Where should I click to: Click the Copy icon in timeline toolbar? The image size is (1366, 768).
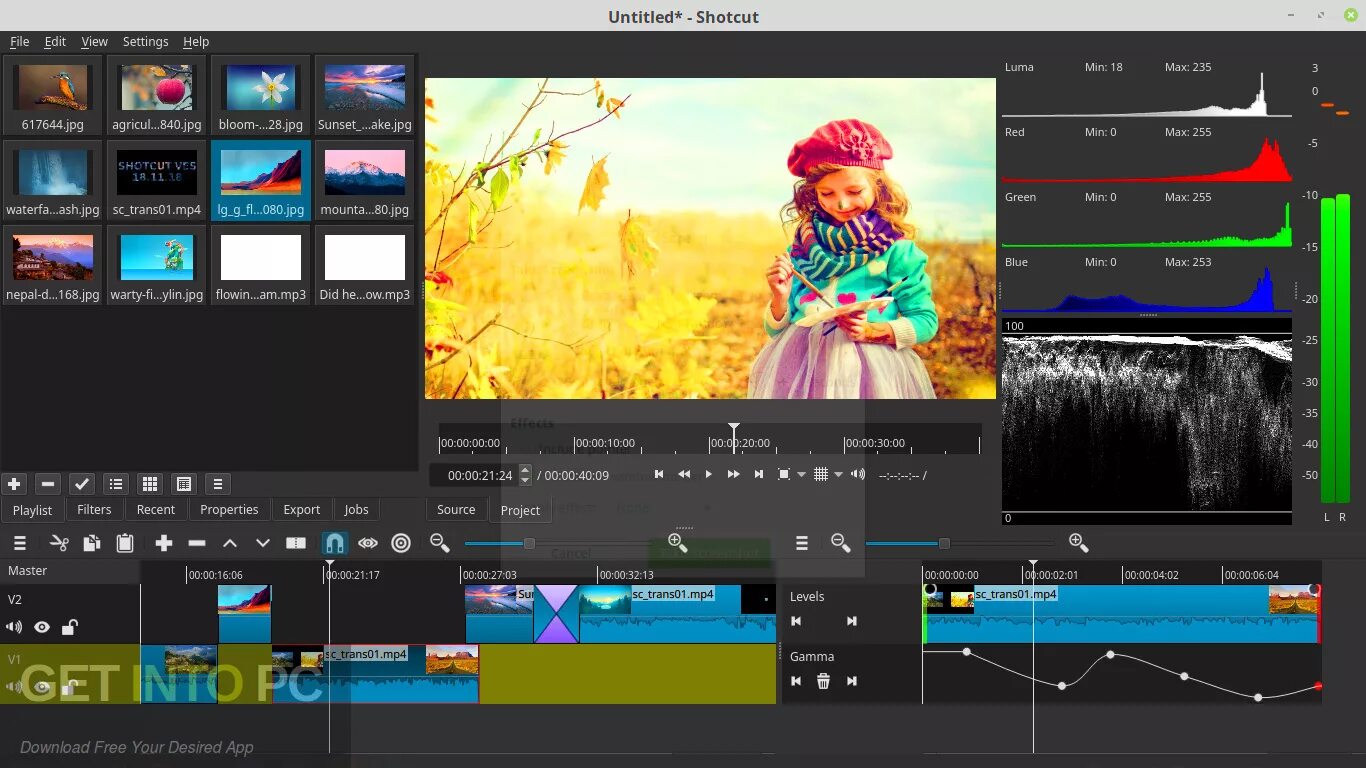91,543
